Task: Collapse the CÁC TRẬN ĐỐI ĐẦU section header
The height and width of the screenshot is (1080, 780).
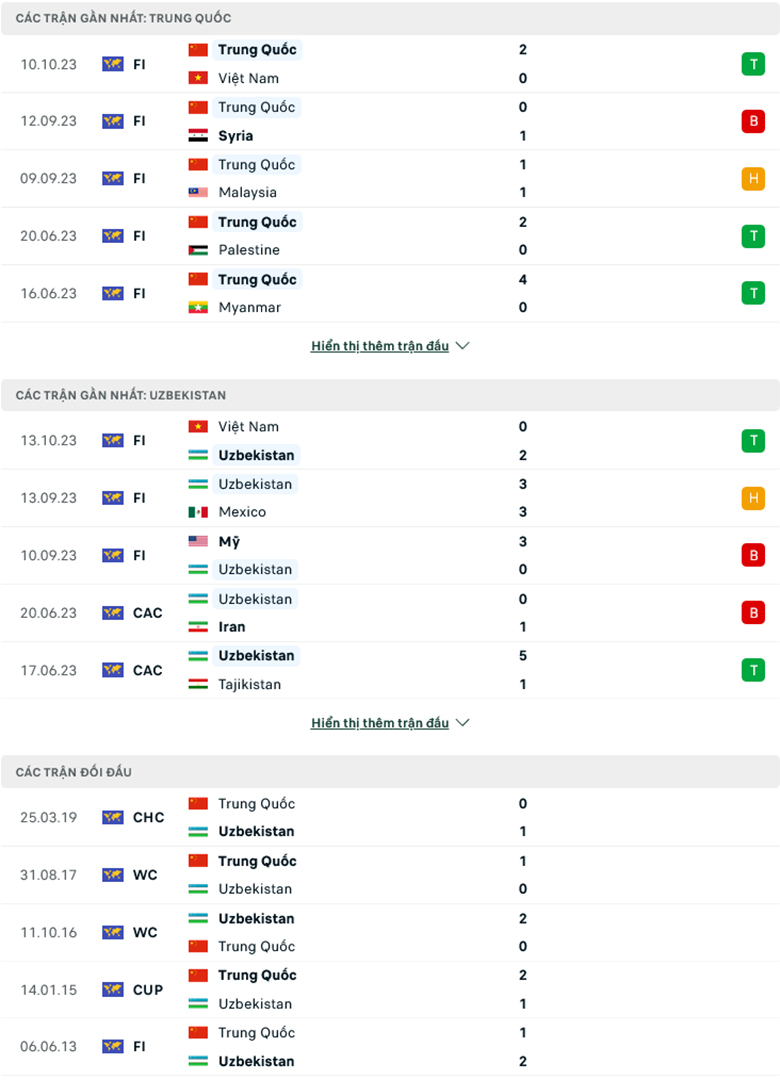Action: pos(390,771)
